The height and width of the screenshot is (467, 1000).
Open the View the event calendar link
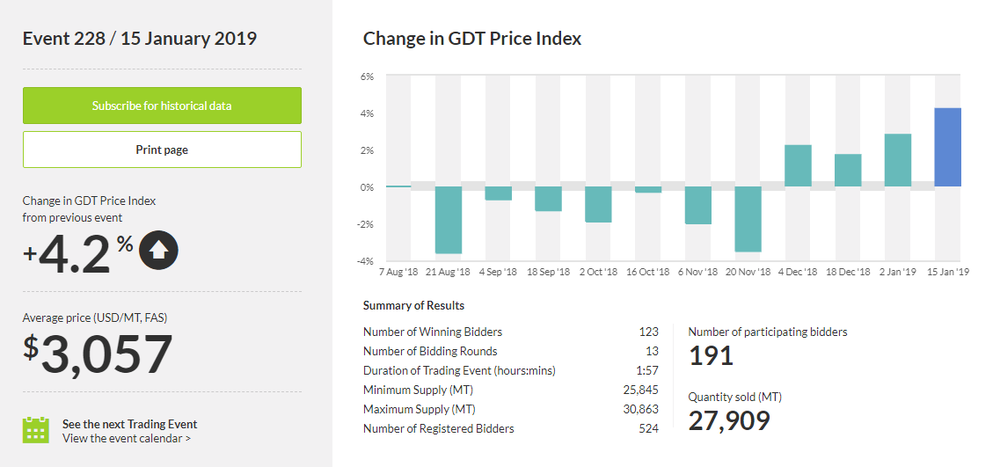127,438
